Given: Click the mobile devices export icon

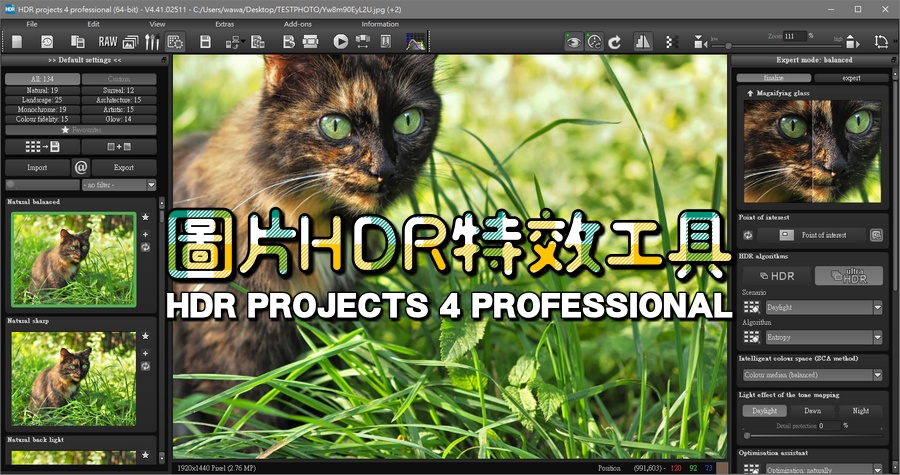Looking at the screenshot, I should (234, 42).
